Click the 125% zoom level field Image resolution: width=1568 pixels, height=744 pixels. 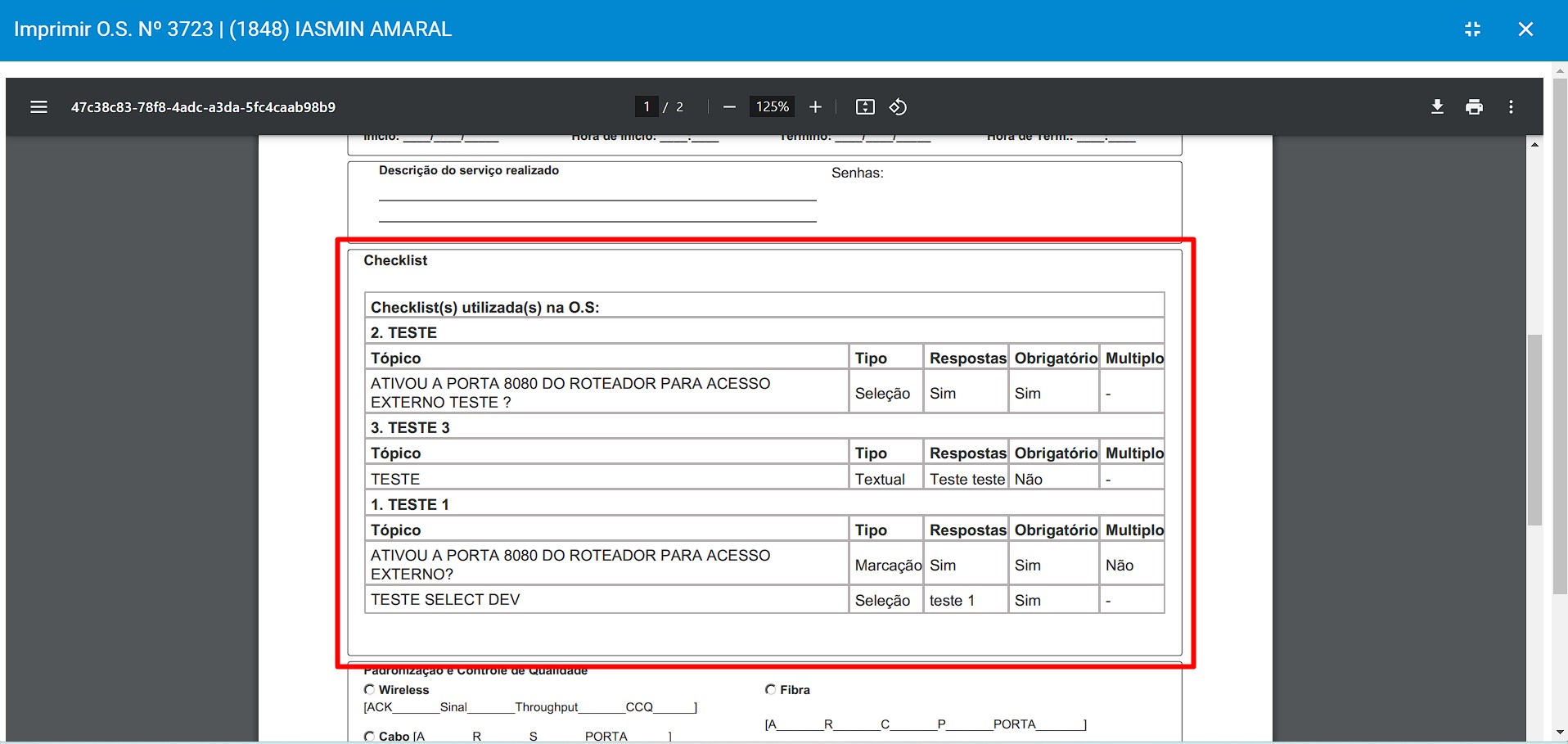tap(773, 107)
